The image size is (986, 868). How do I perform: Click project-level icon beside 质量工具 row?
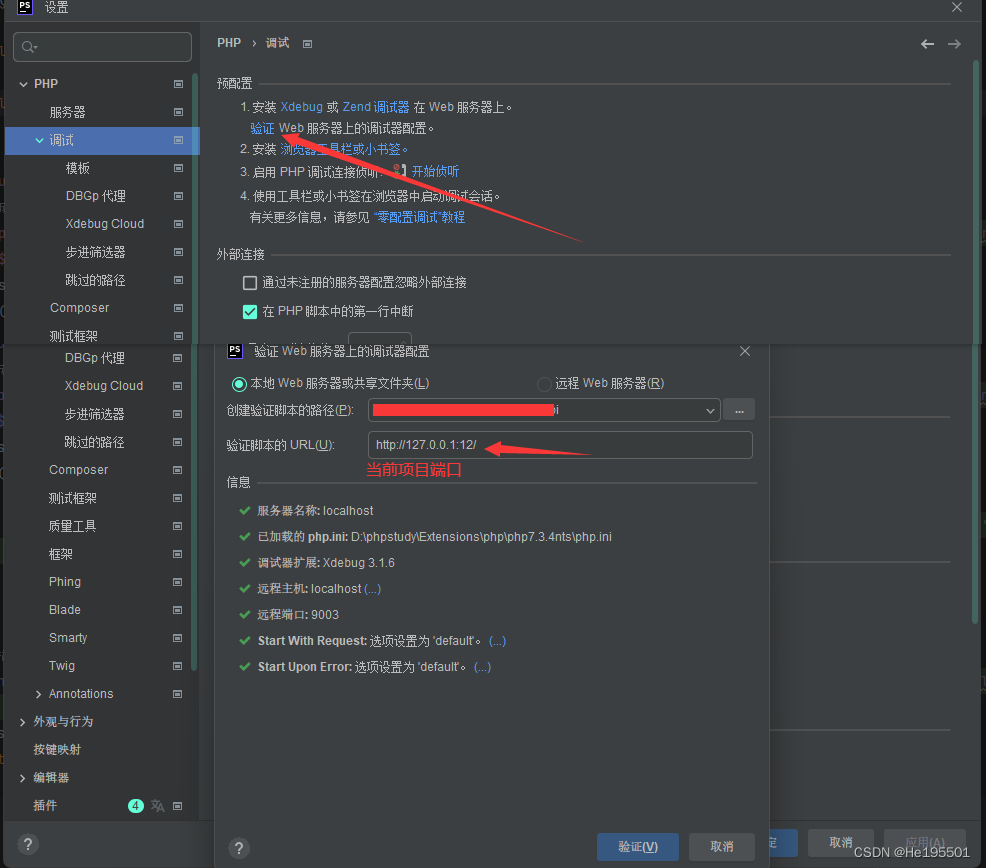[177, 526]
